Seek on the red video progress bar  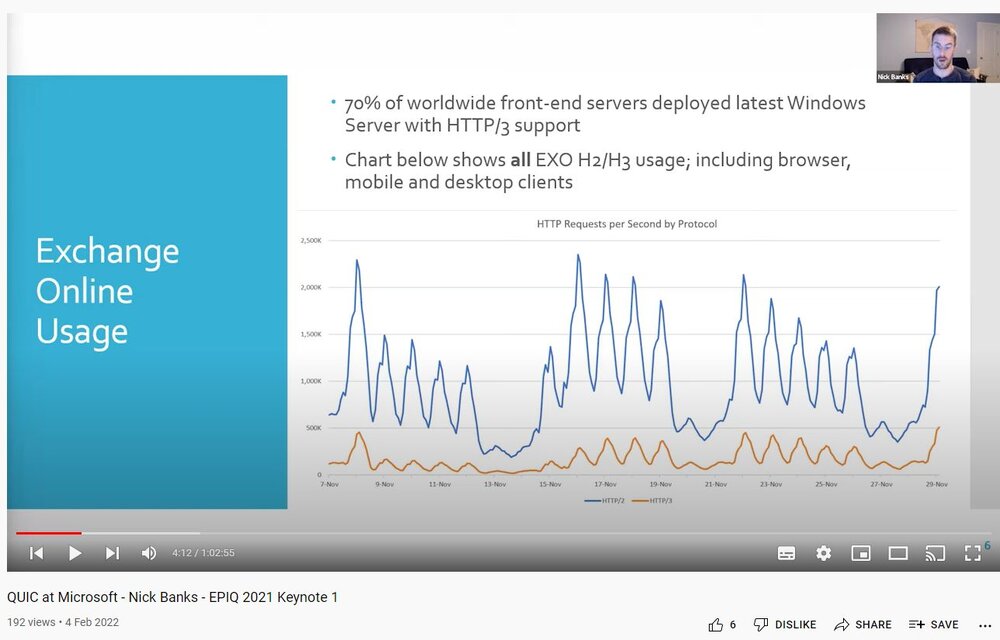pyautogui.click(x=48, y=533)
